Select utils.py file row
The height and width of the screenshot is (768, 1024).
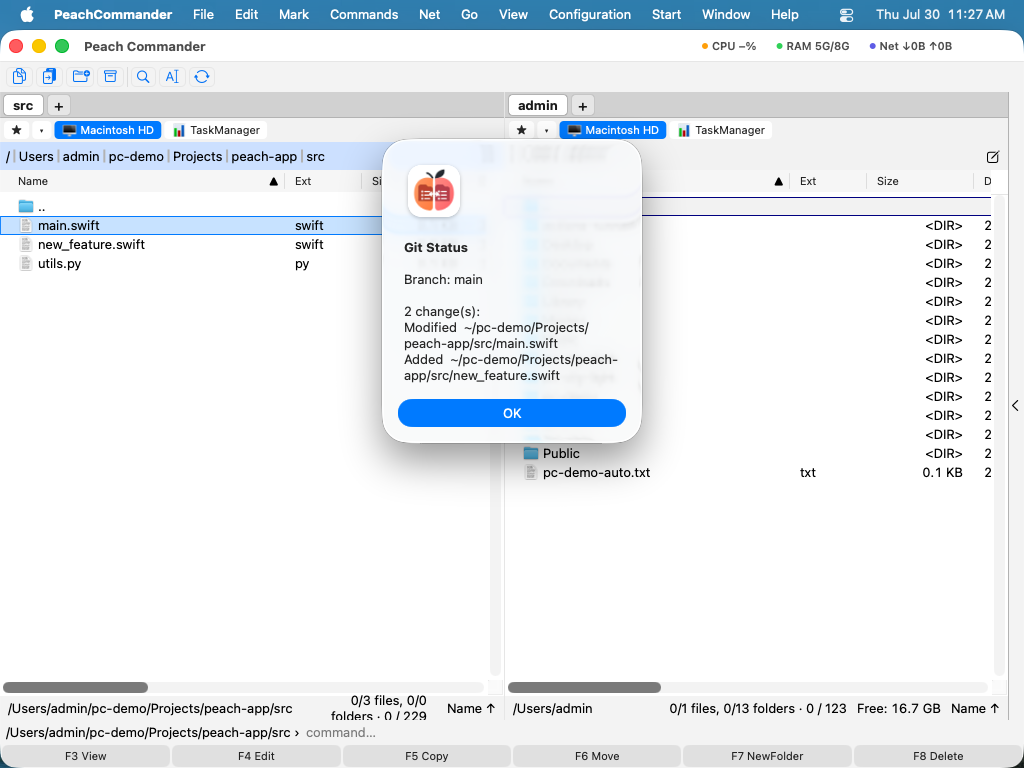pyautogui.click(x=244, y=264)
